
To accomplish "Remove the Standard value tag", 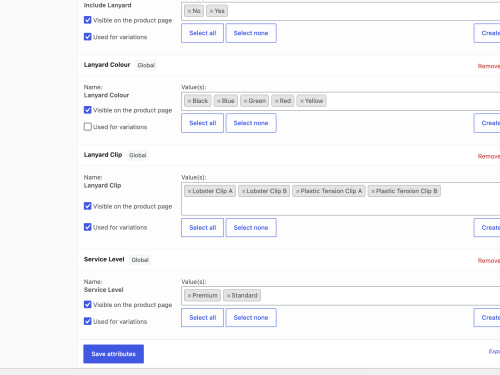I will [x=228, y=296].
